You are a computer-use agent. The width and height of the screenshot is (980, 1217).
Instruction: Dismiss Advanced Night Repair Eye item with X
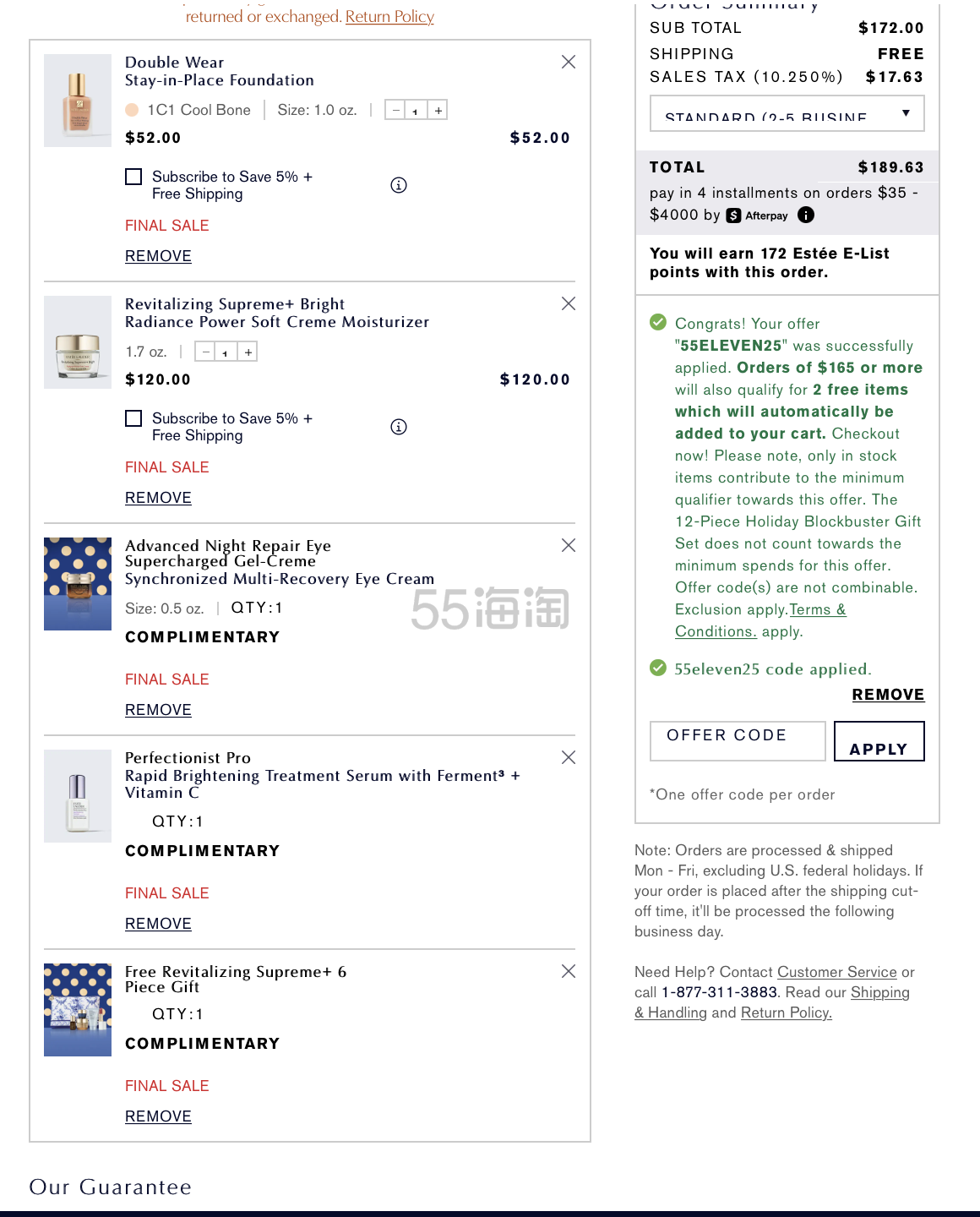pos(569,545)
